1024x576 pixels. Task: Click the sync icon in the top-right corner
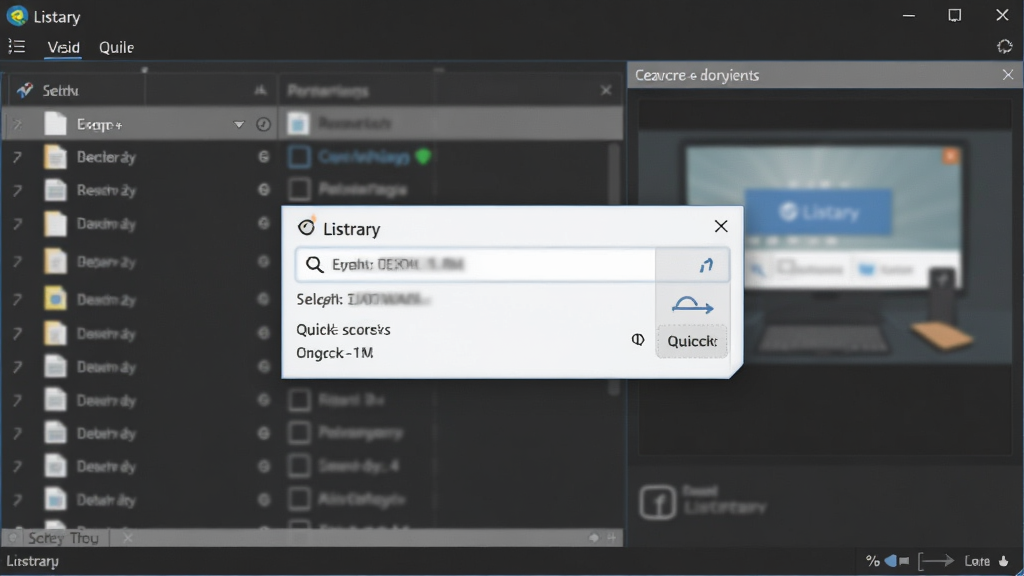point(1004,46)
